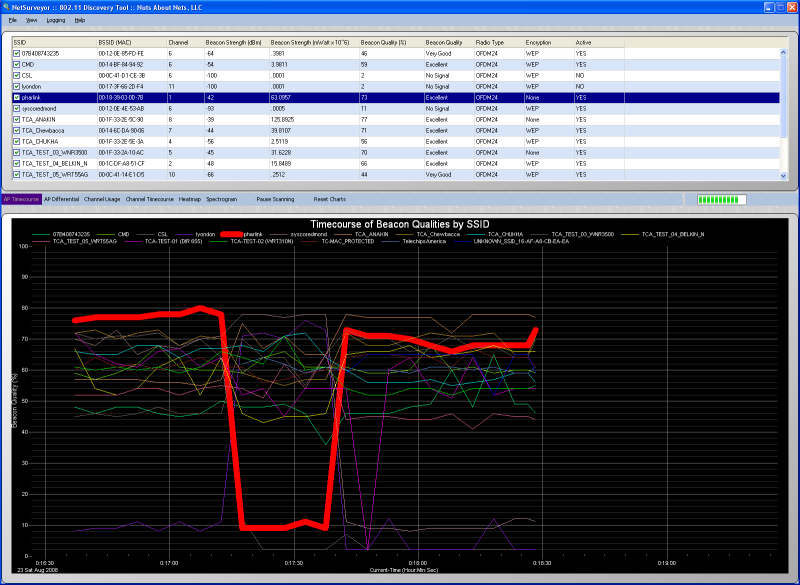Sort by Beacon Strength (dBm) header

[x=236, y=42]
